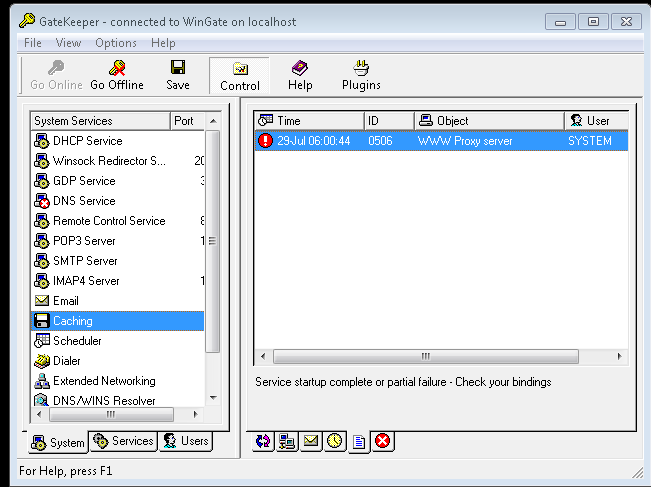This screenshot has width=651, height=487.
Task: Click the System Services column header
Action: (x=100, y=121)
